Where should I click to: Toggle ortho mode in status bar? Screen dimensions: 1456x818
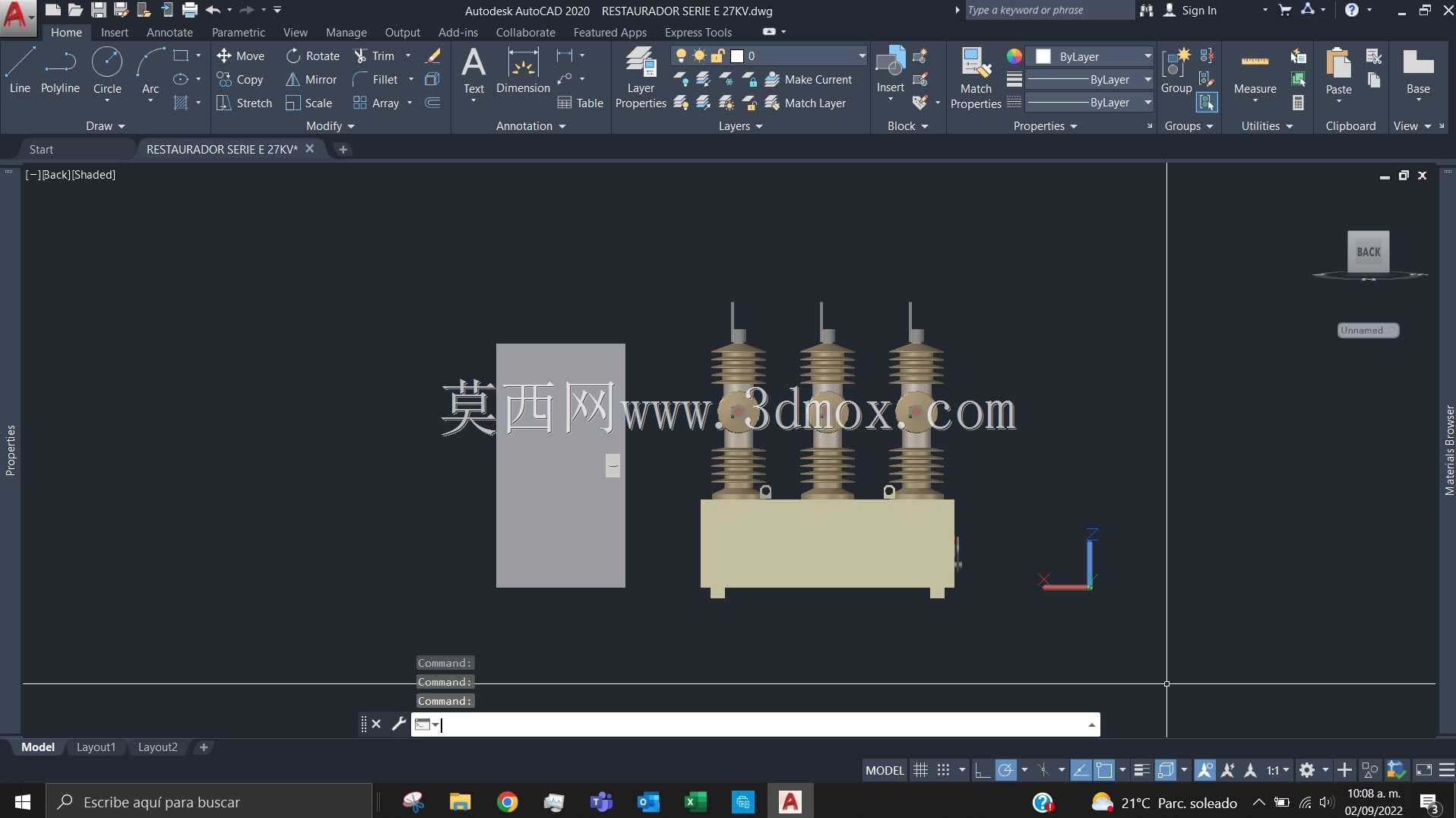[982, 770]
